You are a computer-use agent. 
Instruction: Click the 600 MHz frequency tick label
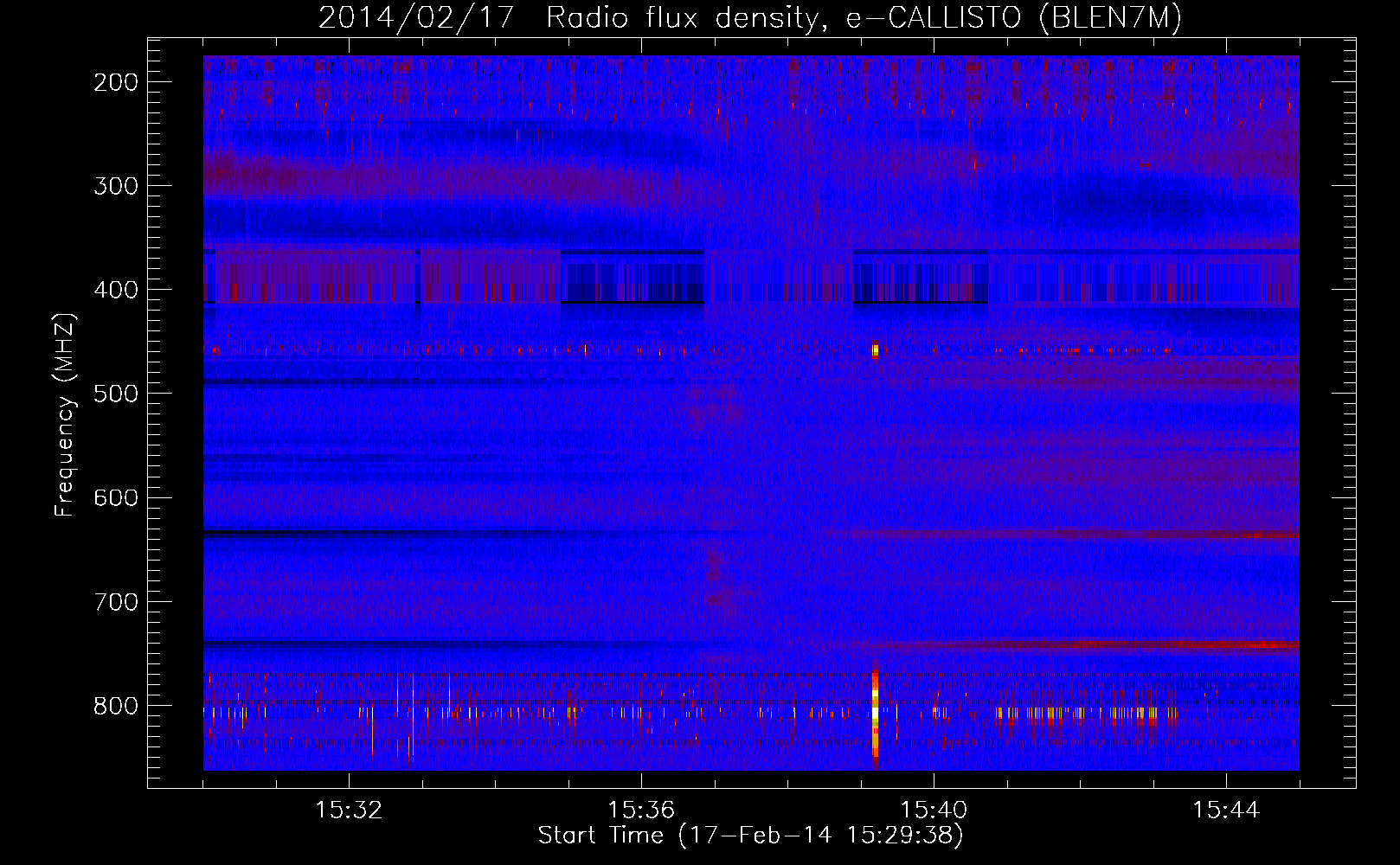tap(115, 497)
